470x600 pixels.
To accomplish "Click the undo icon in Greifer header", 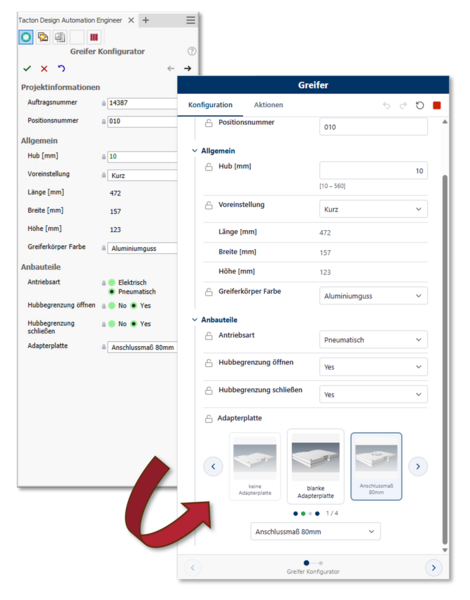I will tap(387, 105).
